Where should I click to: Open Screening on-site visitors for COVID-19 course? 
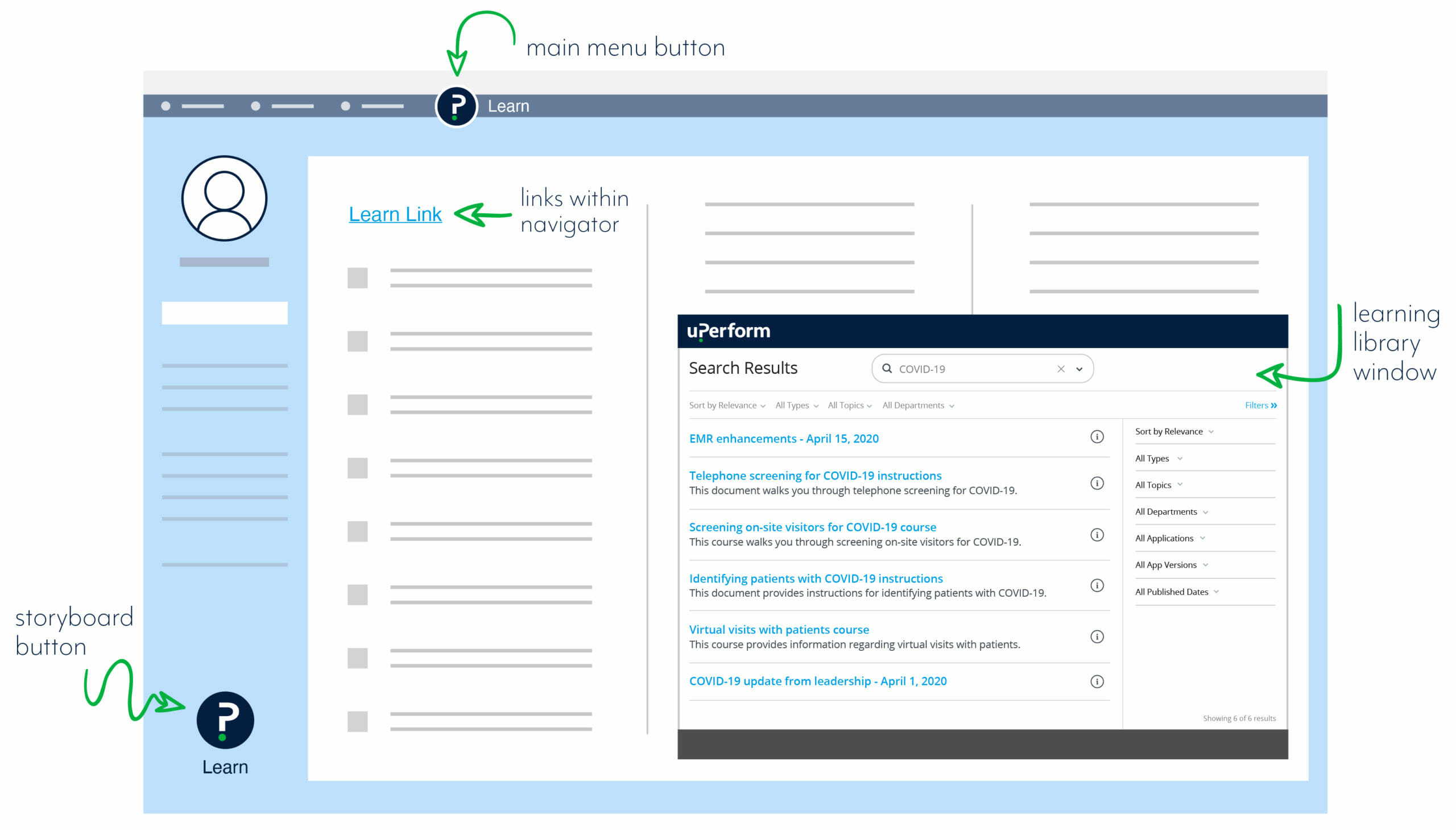pyautogui.click(x=812, y=527)
